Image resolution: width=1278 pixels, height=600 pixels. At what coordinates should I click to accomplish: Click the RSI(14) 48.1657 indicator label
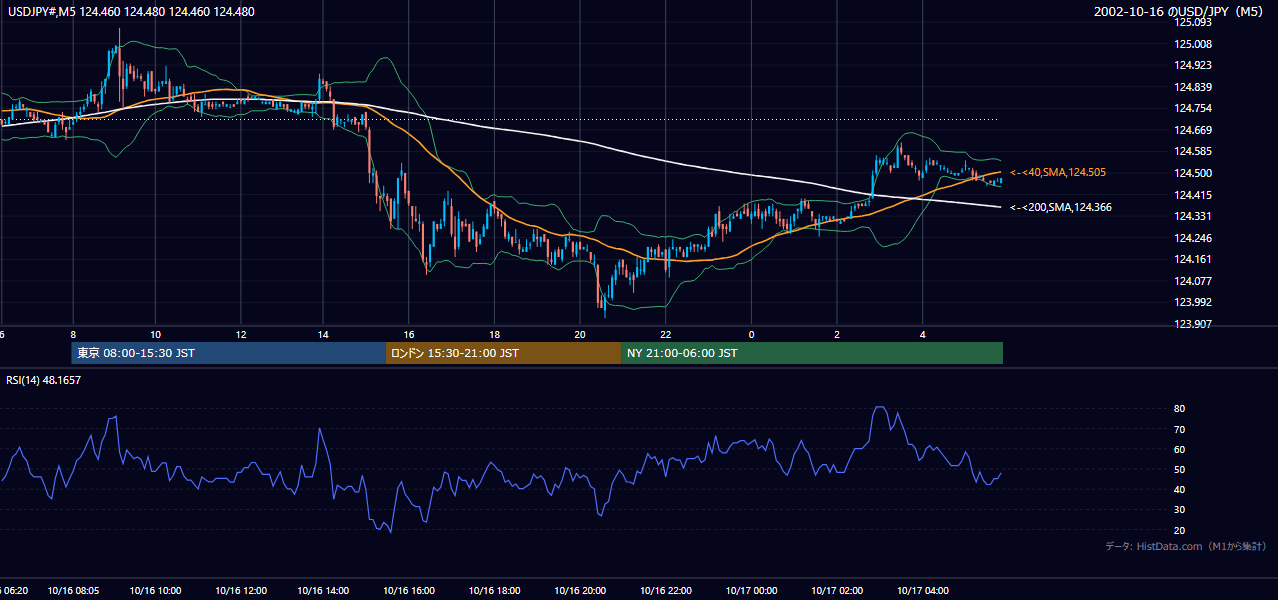click(44, 380)
